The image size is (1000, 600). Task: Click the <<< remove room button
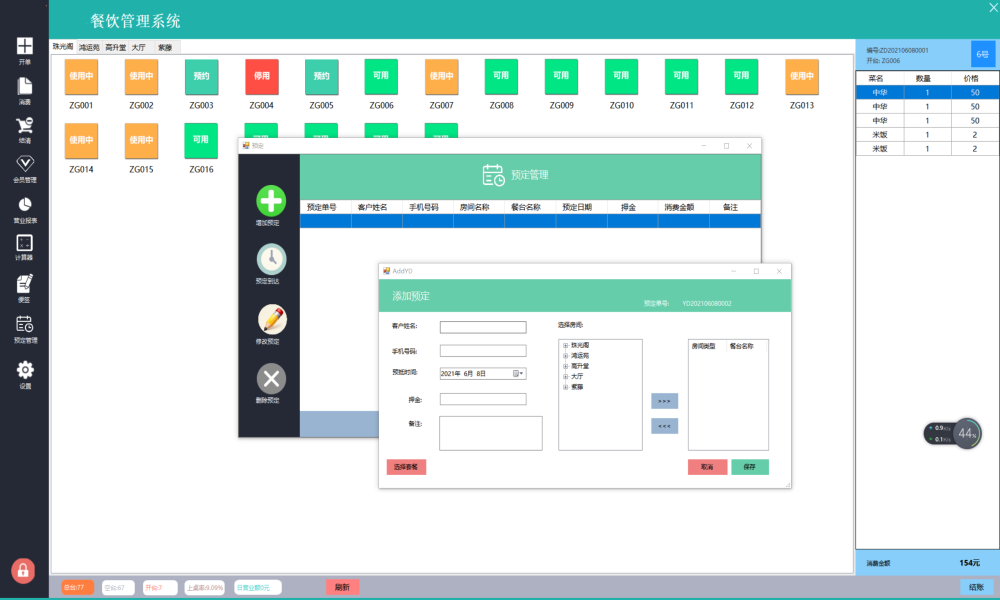coord(665,426)
